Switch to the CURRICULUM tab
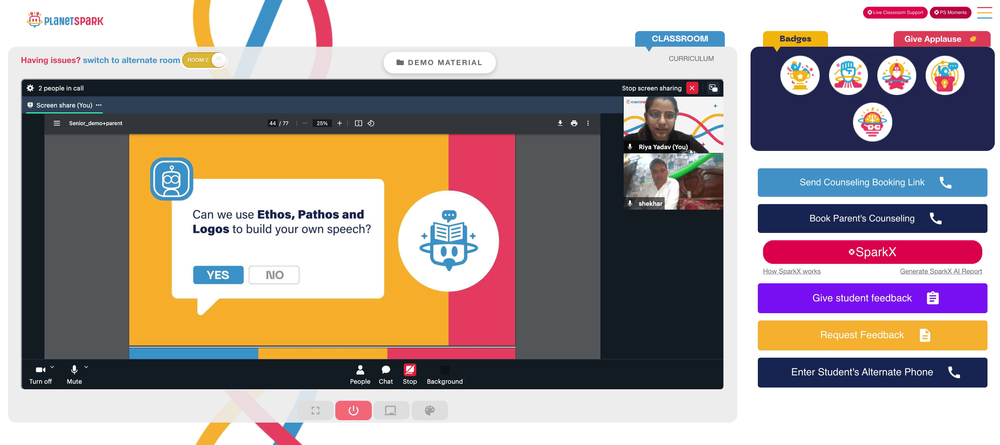 [x=691, y=59]
